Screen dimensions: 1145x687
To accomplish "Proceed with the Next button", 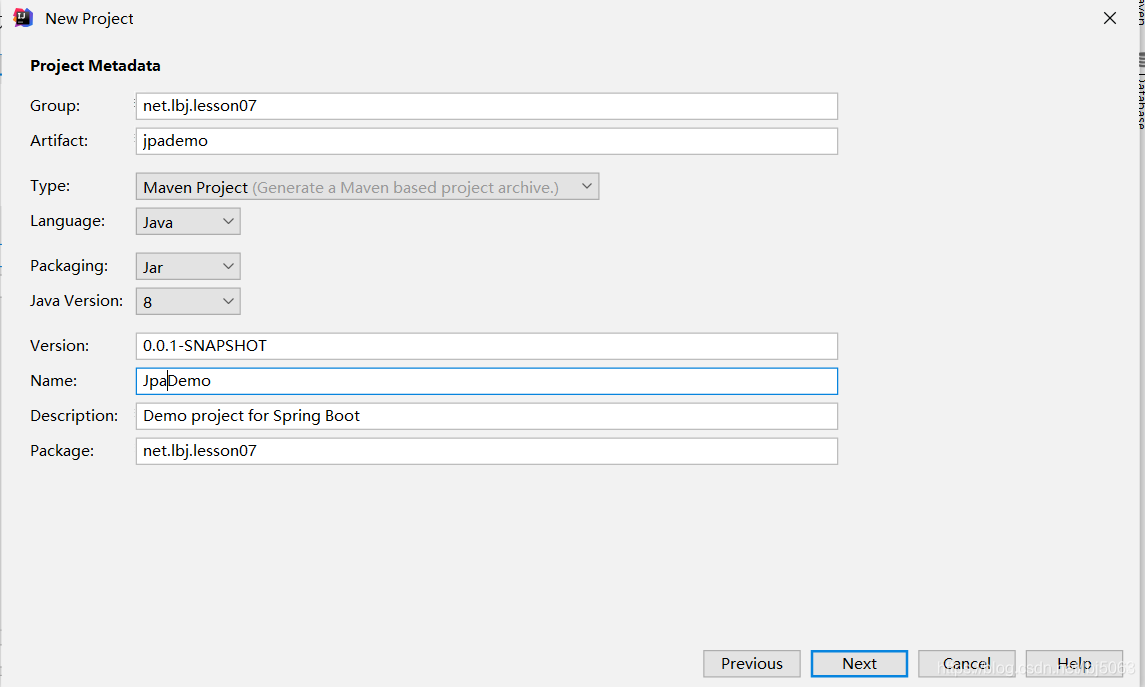I will (859, 664).
